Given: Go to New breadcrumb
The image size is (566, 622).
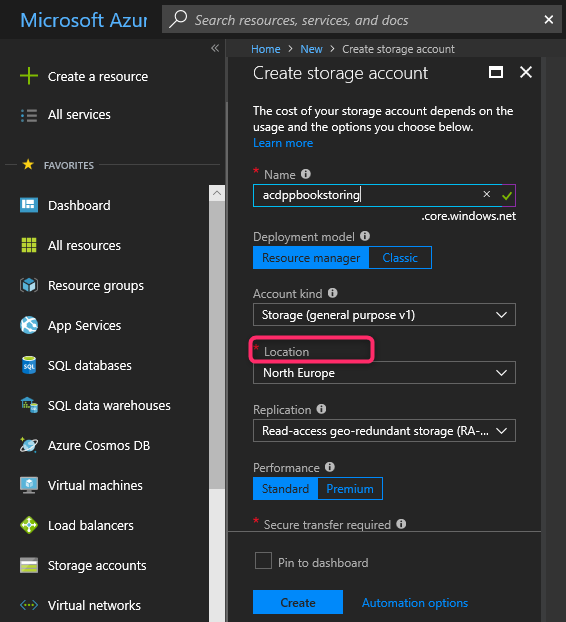Looking at the screenshot, I should coord(311,49).
